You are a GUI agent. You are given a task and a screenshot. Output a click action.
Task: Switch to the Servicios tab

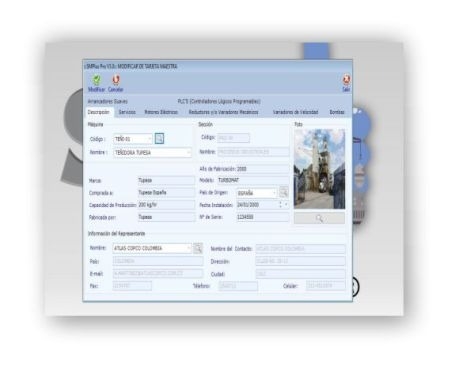[127, 112]
